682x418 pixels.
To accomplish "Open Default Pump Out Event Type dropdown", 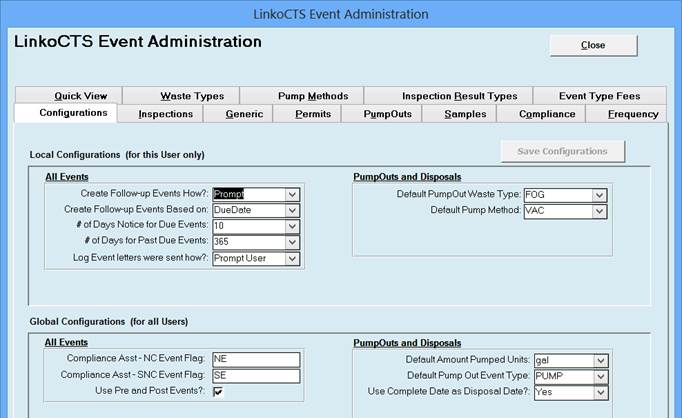I will point(599,376).
